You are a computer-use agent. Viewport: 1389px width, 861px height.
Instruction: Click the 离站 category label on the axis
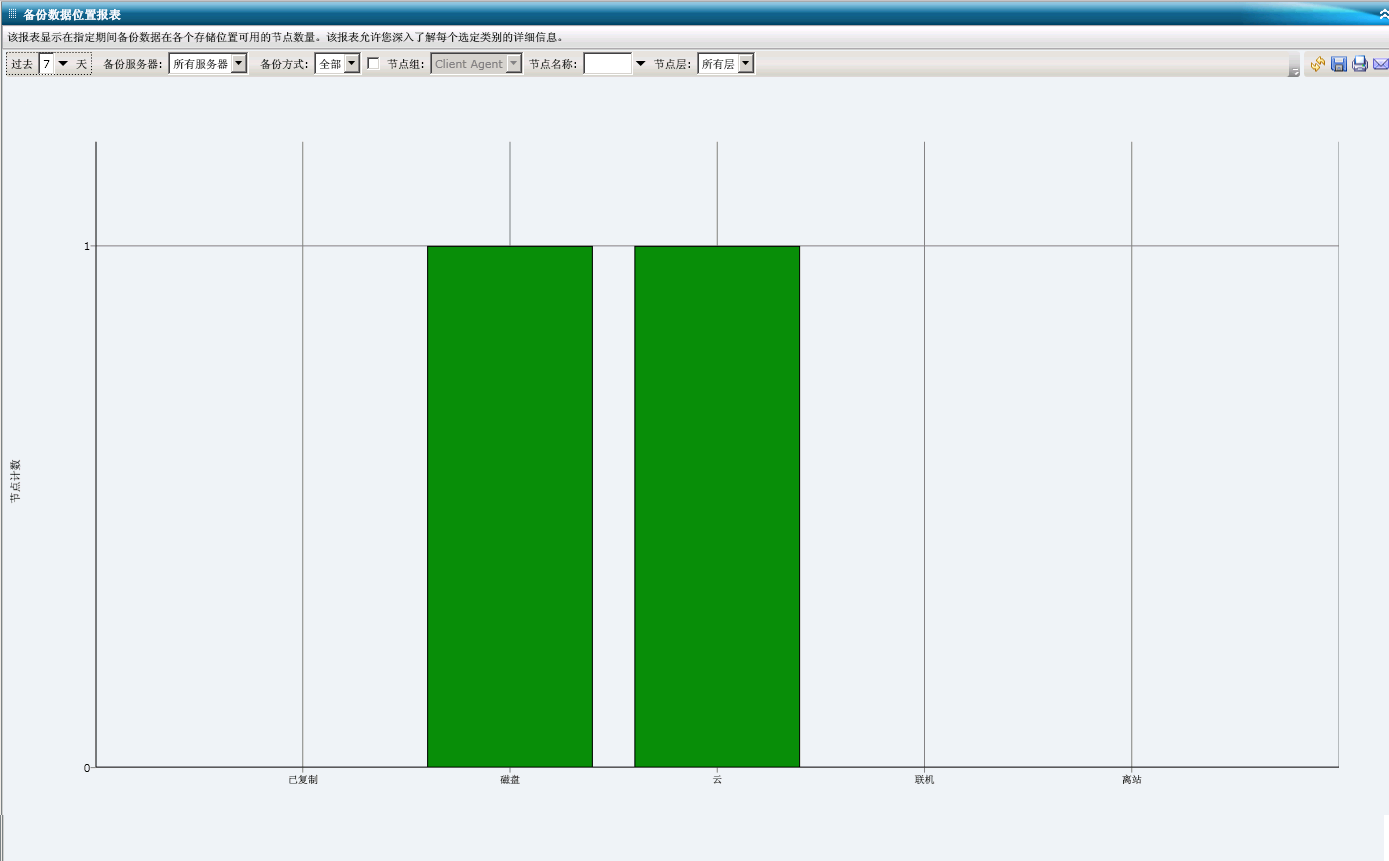pyautogui.click(x=1131, y=780)
